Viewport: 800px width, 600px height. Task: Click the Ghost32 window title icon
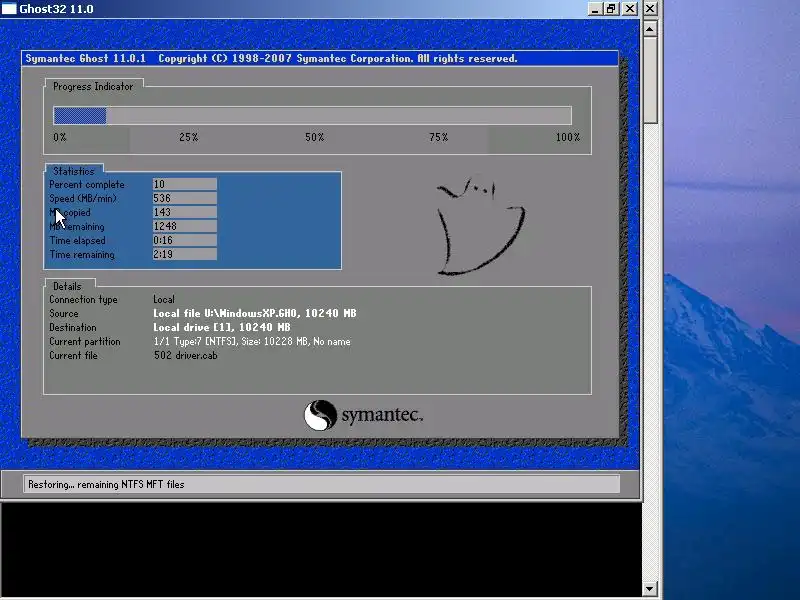[x=9, y=9]
